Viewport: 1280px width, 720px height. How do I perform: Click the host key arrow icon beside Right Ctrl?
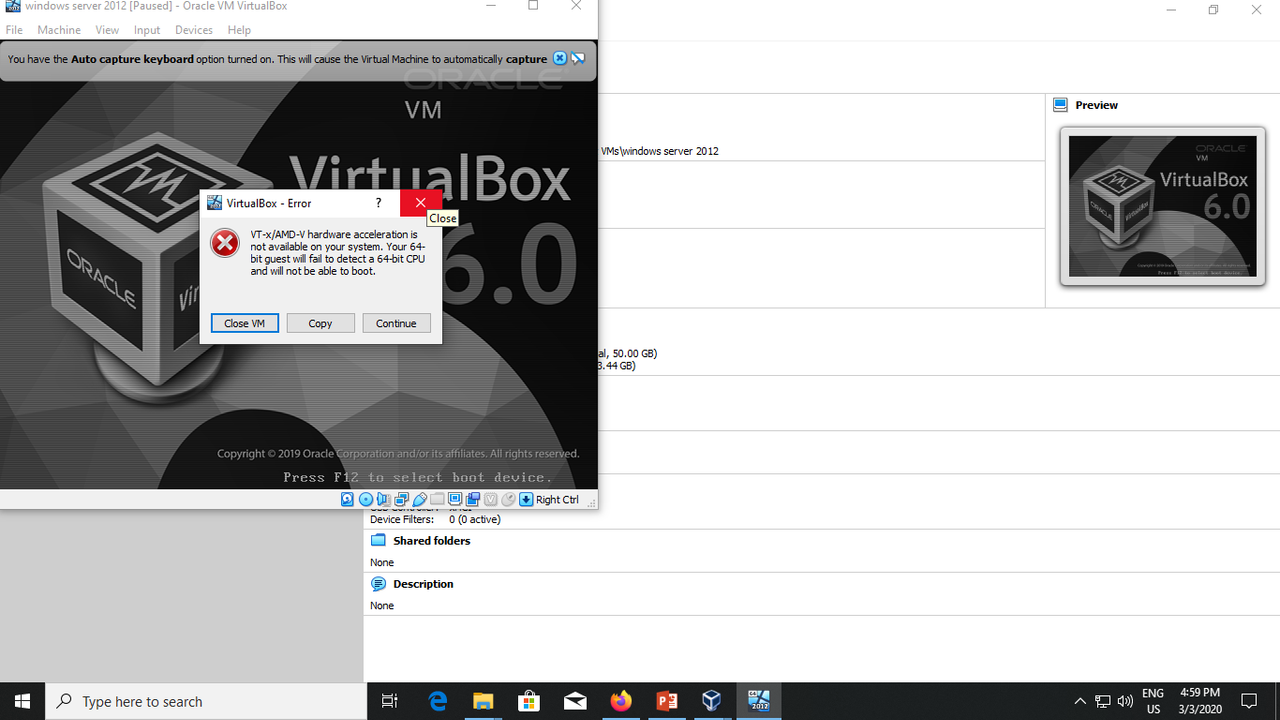click(526, 499)
